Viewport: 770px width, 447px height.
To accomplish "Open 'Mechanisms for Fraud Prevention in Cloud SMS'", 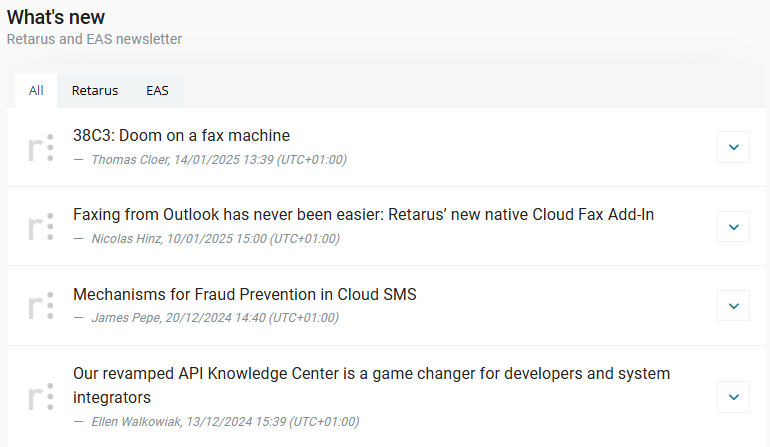I will pyautogui.click(x=244, y=294).
